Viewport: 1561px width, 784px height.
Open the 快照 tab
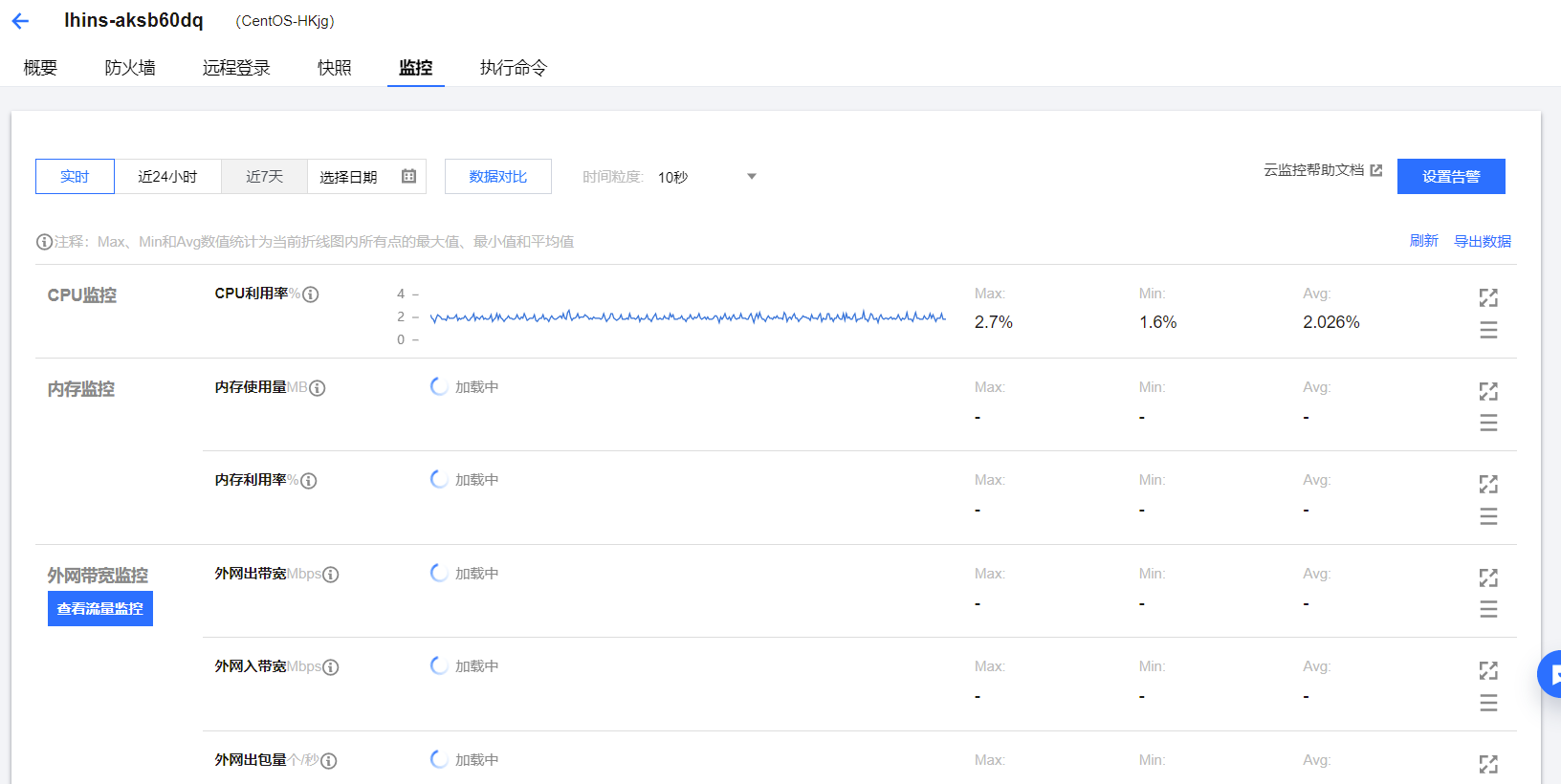click(x=335, y=68)
